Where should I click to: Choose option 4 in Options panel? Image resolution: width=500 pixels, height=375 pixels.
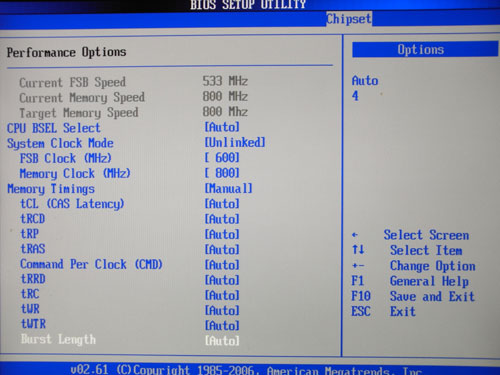[355, 96]
